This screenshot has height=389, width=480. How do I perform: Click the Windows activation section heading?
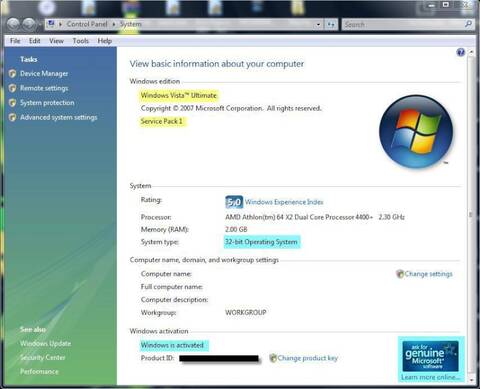tap(159, 331)
